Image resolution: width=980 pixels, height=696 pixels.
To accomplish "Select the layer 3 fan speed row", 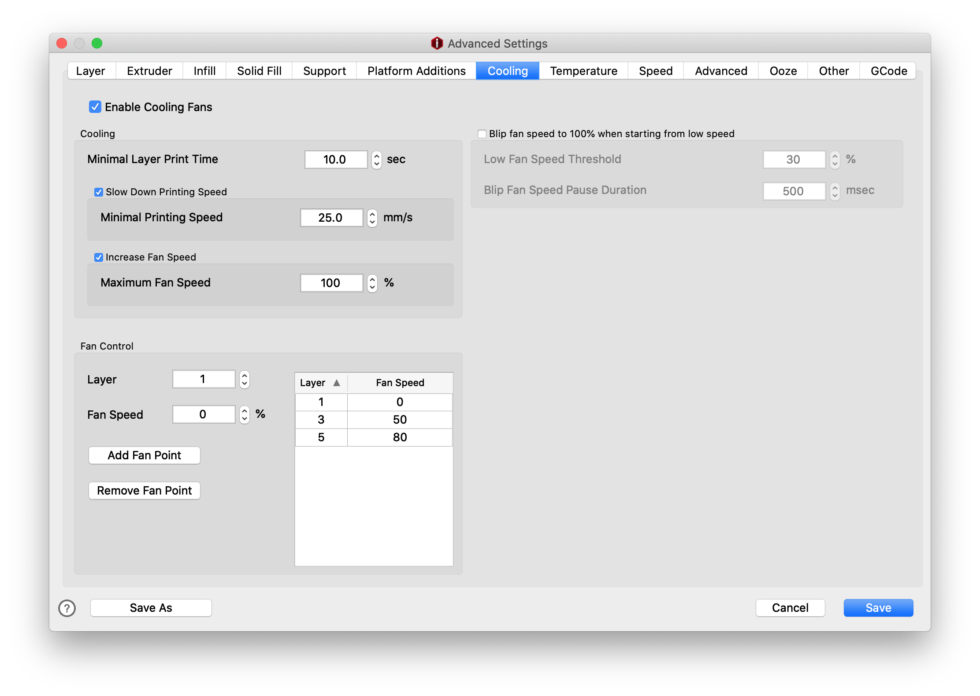I will click(373, 420).
